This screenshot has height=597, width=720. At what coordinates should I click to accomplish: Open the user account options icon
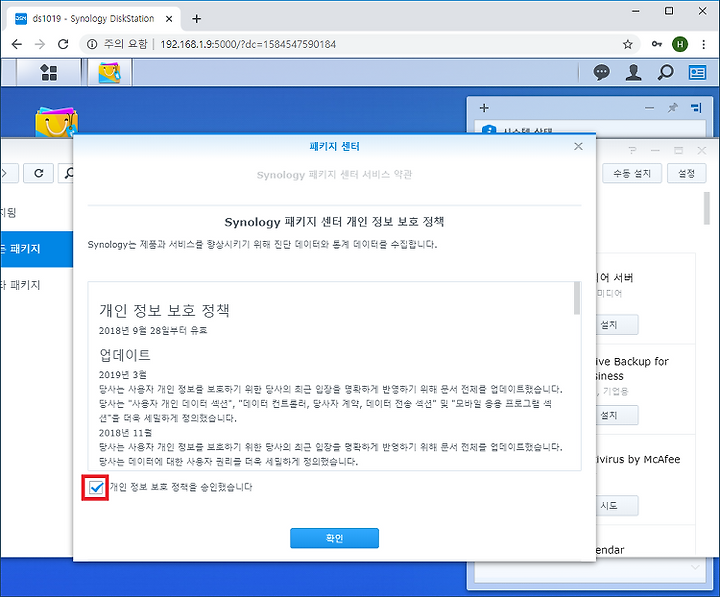click(633, 72)
